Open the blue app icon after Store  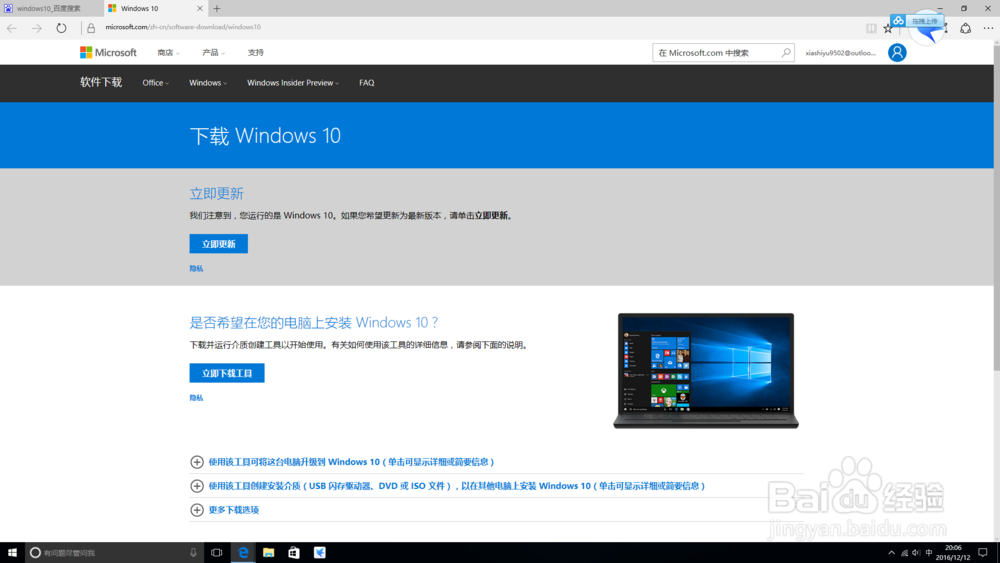point(320,552)
